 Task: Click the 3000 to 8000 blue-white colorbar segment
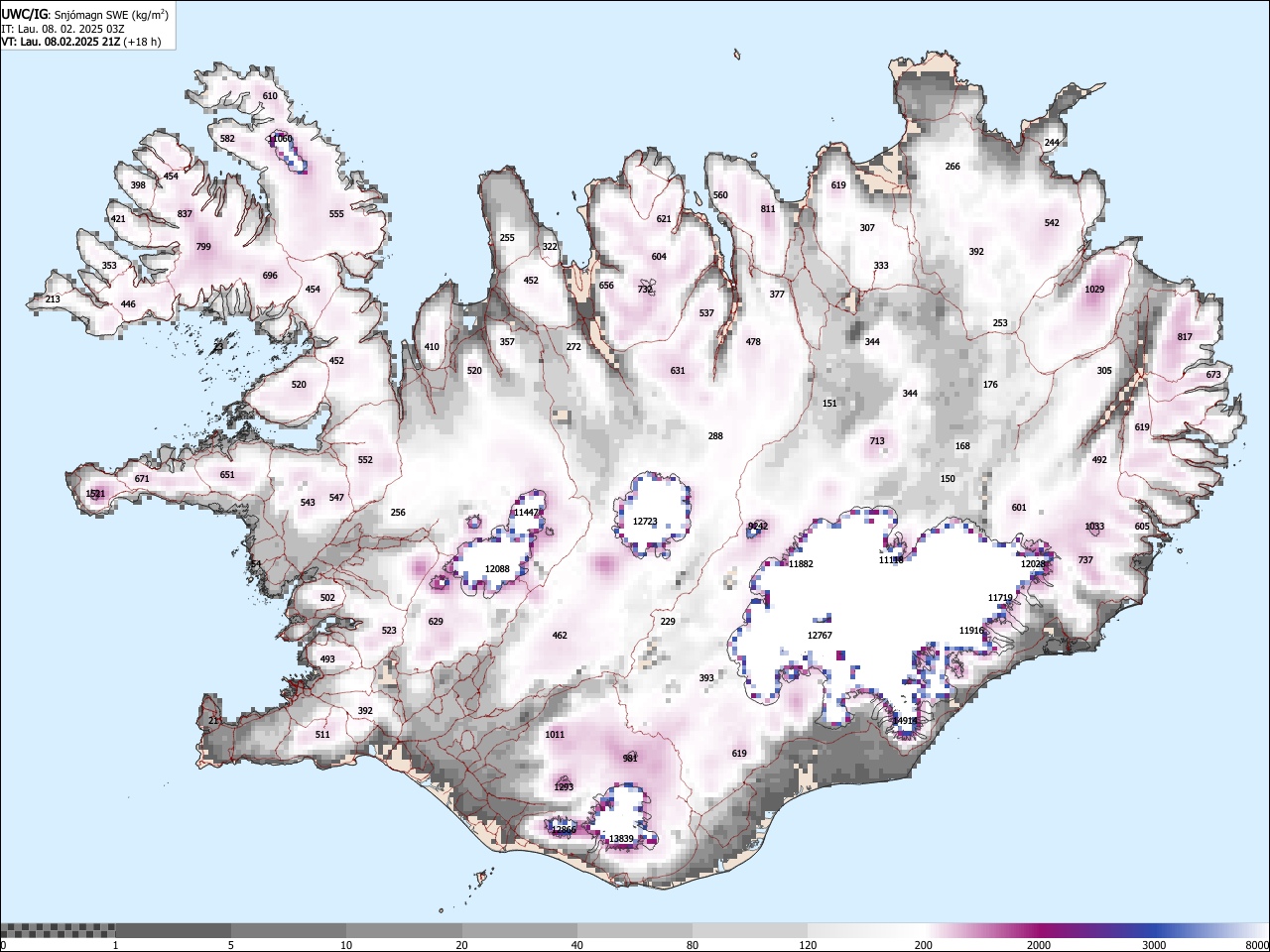(x=1211, y=930)
